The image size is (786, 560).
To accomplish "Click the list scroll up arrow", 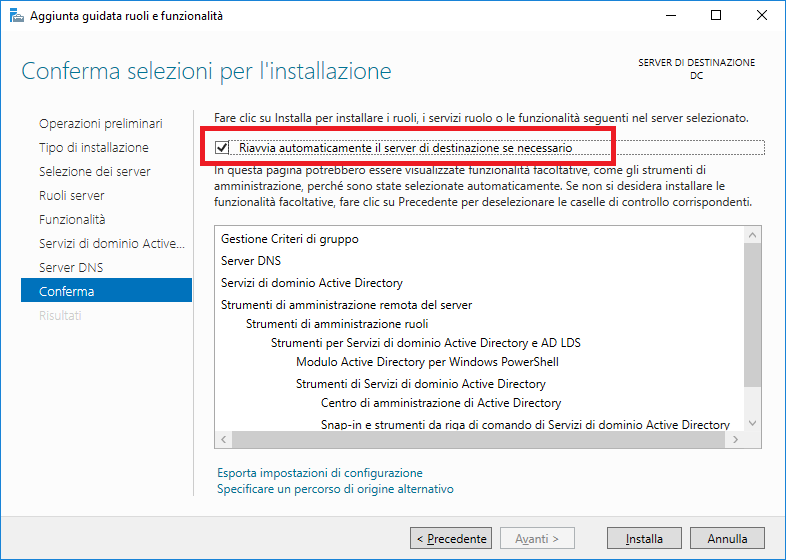I will [752, 235].
